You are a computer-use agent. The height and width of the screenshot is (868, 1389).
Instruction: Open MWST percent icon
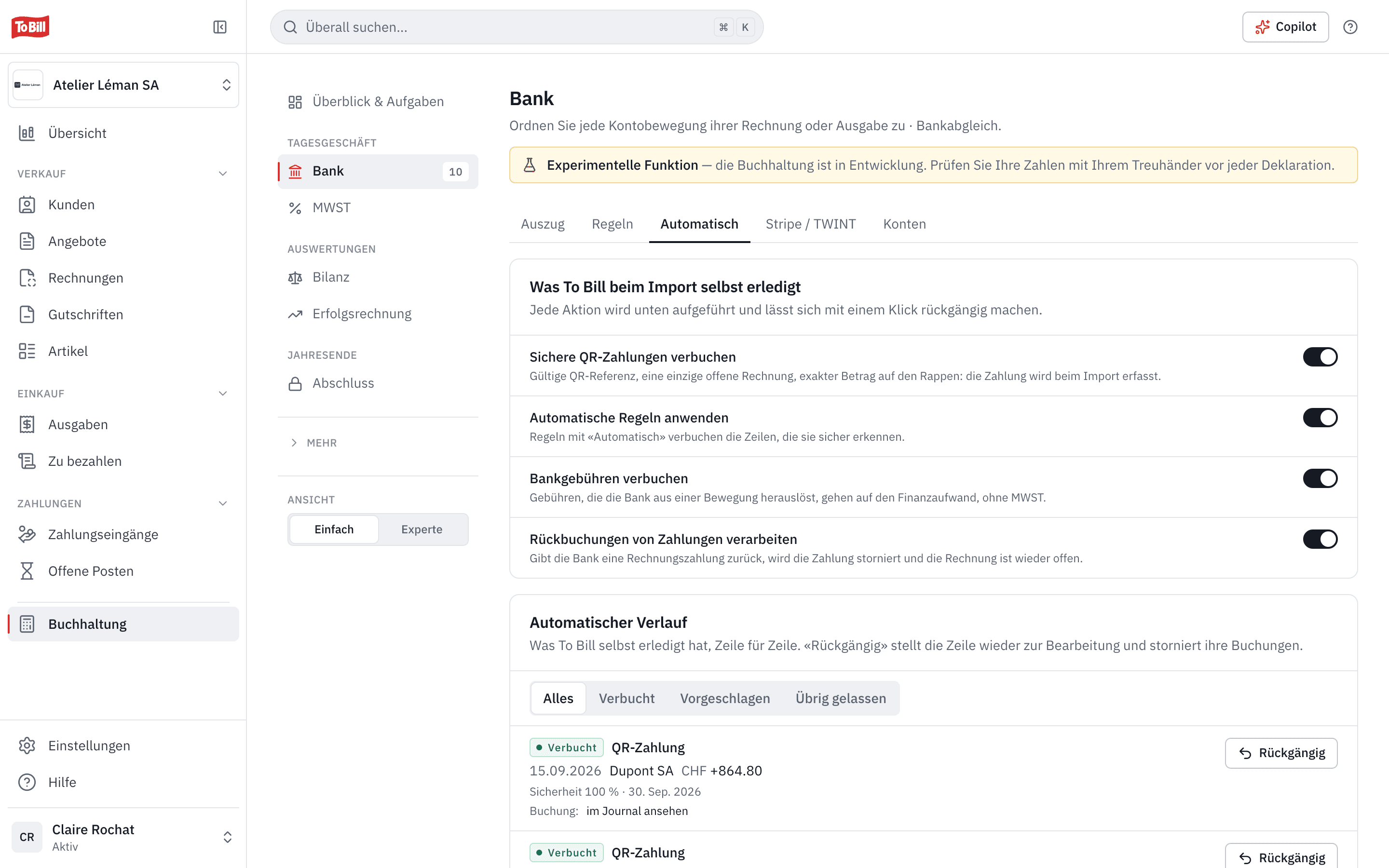click(x=295, y=208)
